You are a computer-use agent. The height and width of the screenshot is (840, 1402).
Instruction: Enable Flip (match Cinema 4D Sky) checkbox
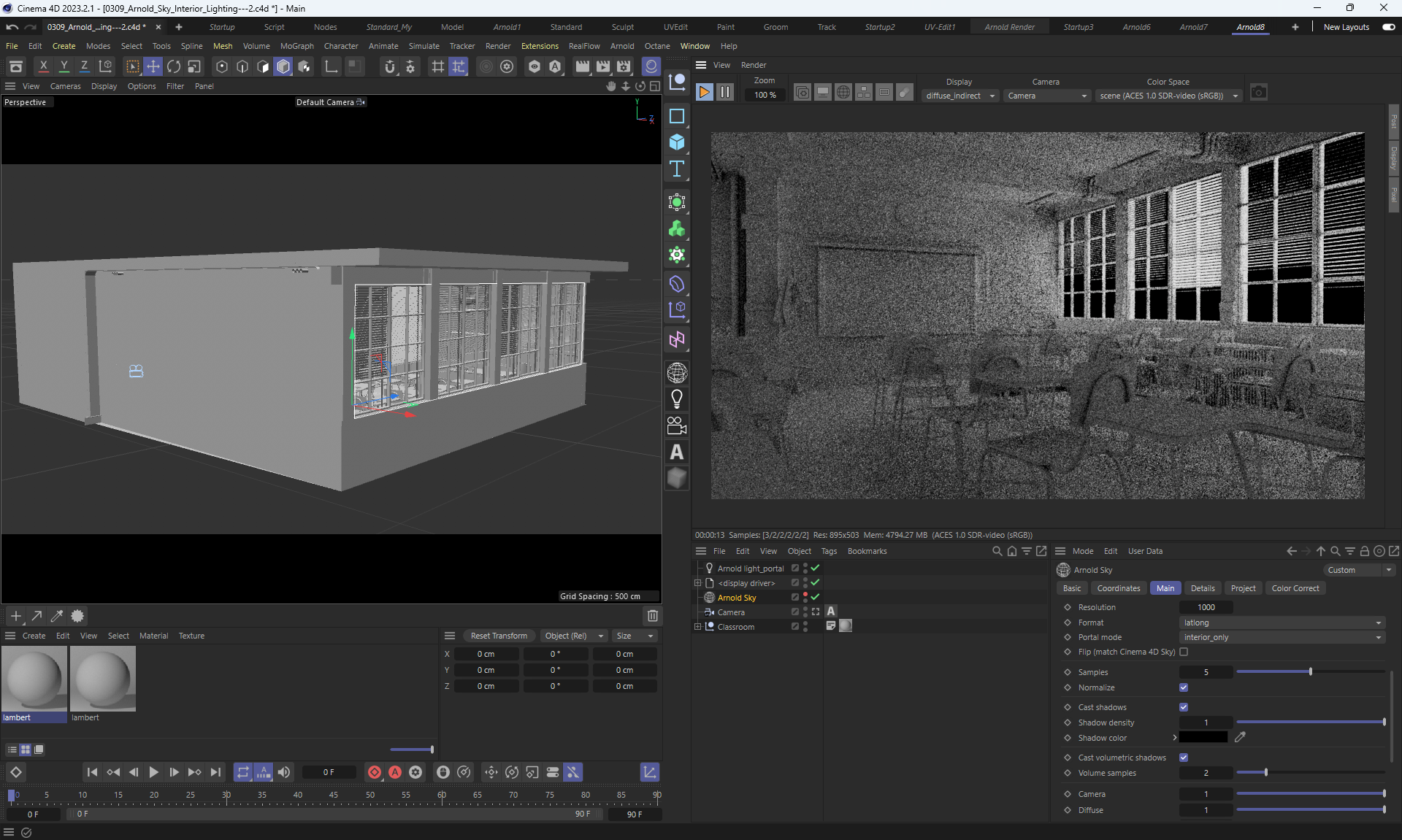point(1184,652)
